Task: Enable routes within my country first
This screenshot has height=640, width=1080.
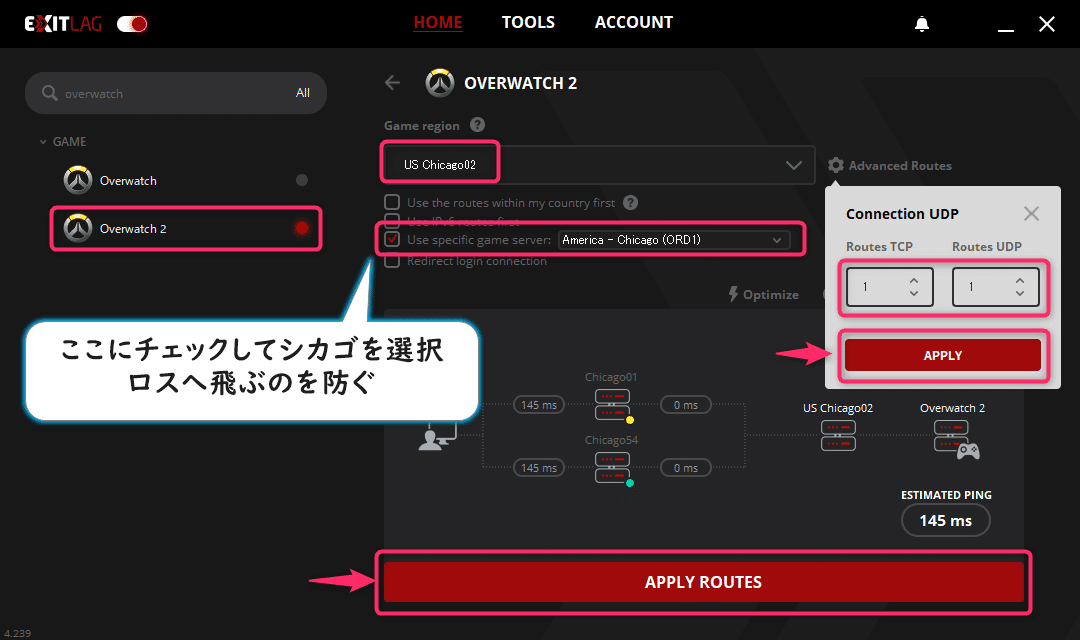Action: pos(392,203)
